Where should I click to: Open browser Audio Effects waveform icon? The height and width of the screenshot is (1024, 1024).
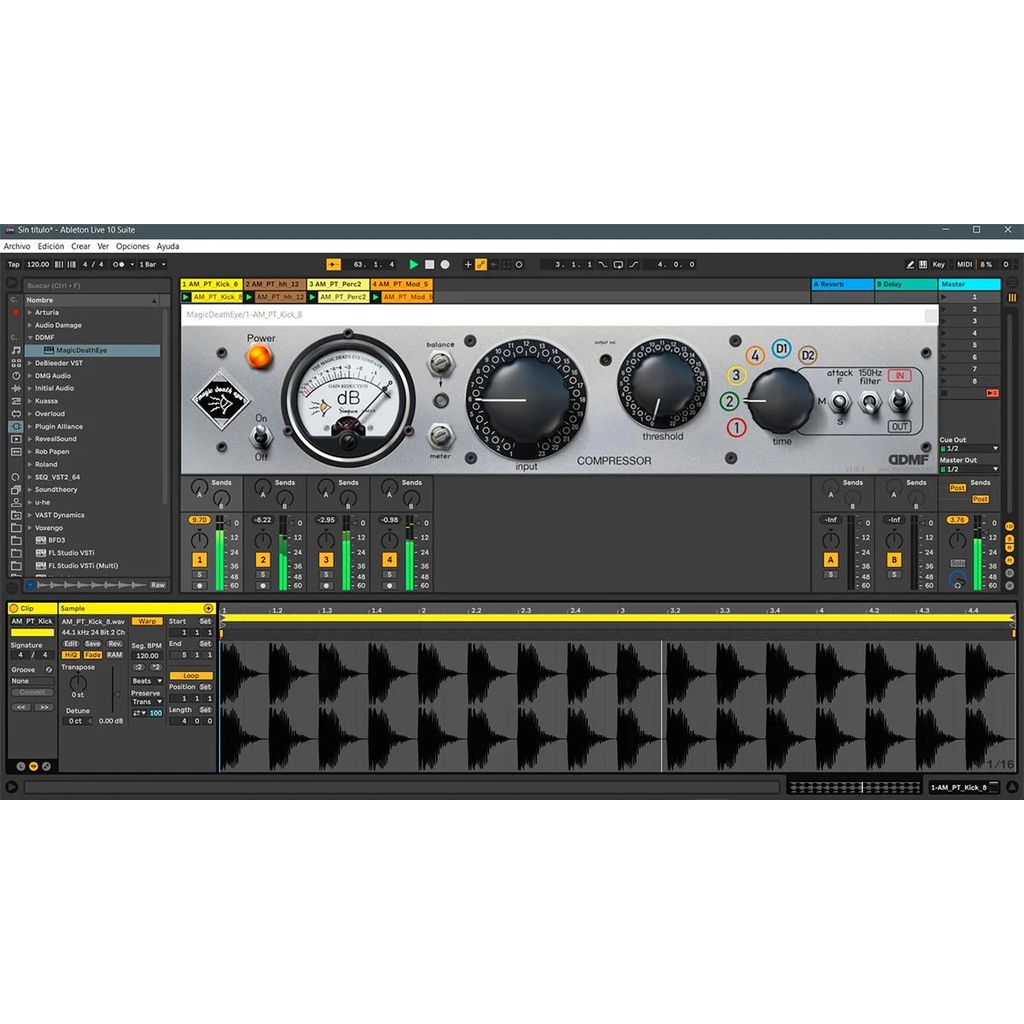pos(16,388)
